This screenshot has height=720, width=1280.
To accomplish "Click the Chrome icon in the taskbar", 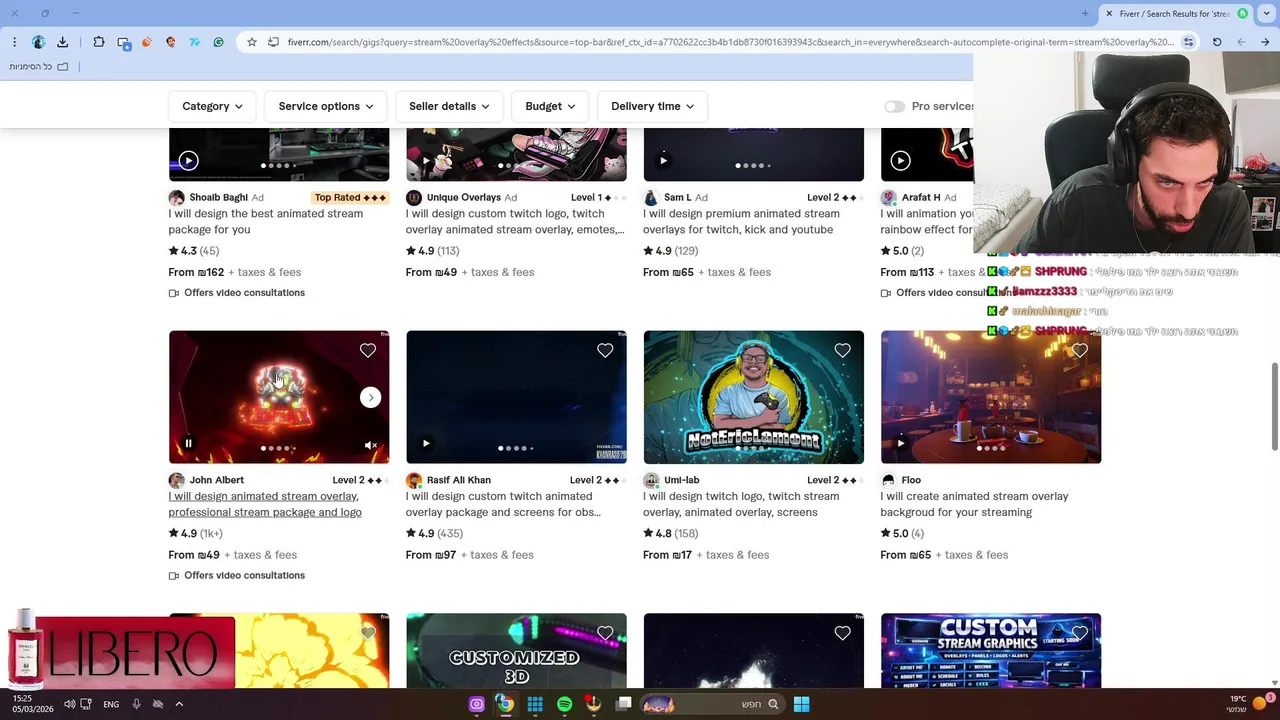I will (x=505, y=704).
